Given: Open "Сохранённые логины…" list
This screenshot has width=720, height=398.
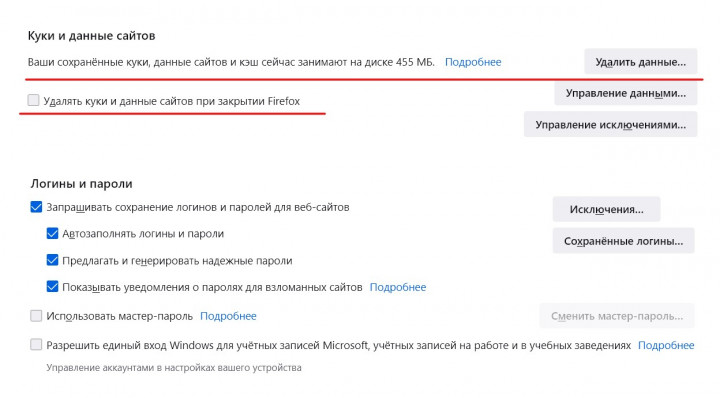Looking at the screenshot, I should pyautogui.click(x=624, y=241).
